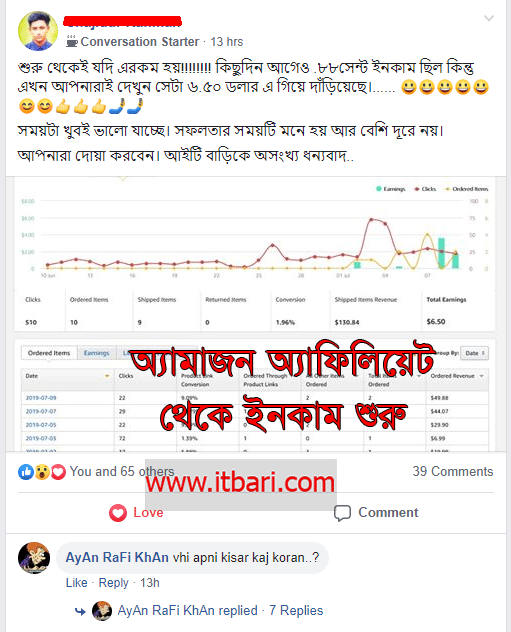Open the Group By Date dropdown

474,353
